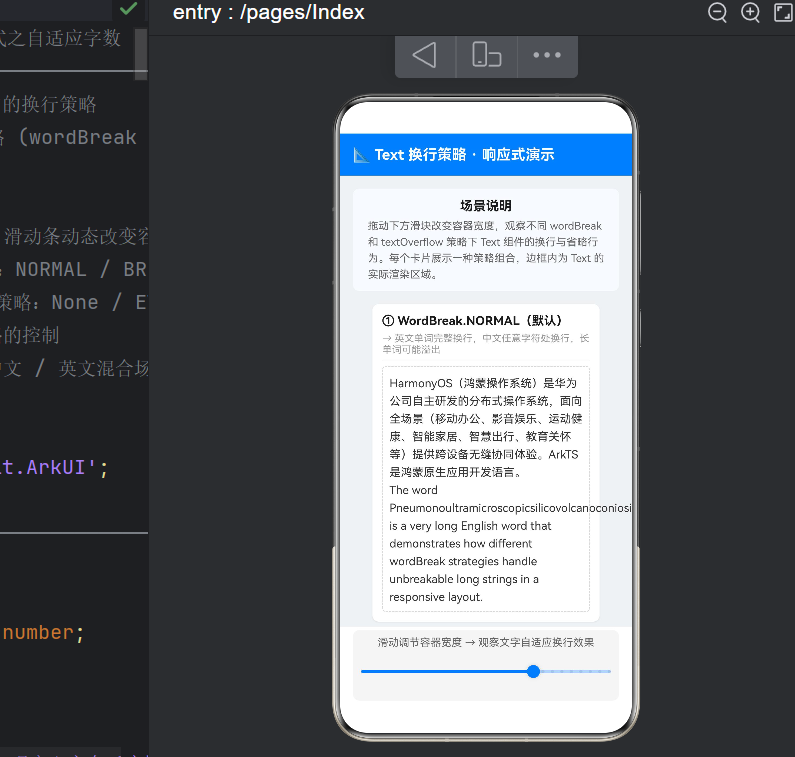The image size is (795, 757).
Task: Click the fit-to-screen icon in the previewer header
Action: pyautogui.click(x=783, y=12)
